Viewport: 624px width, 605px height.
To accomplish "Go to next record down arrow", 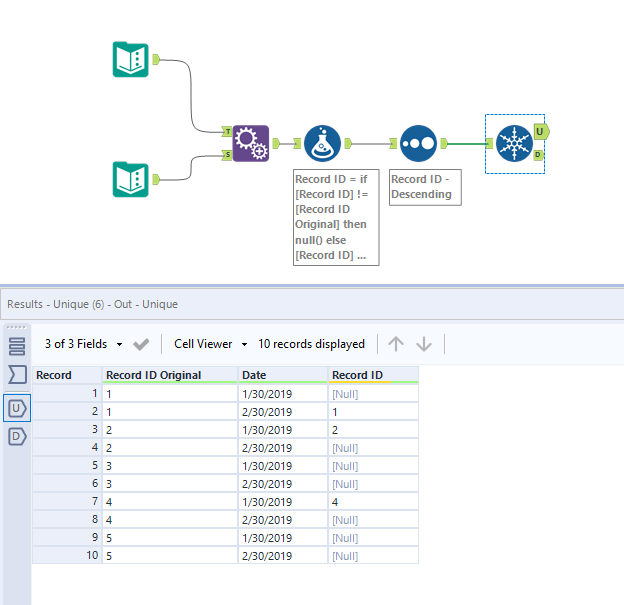I will click(x=424, y=344).
